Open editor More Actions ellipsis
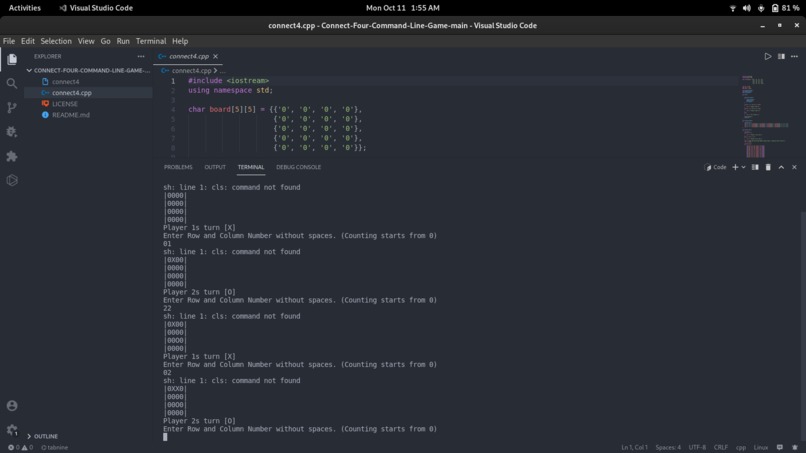 pos(794,56)
